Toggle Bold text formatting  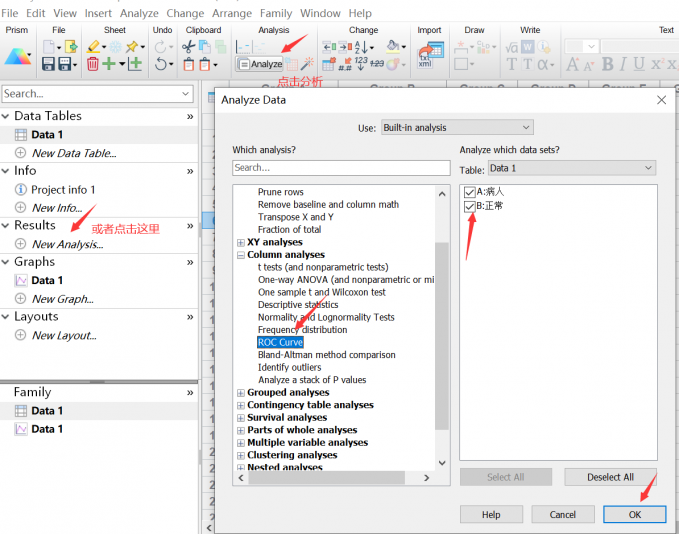608,64
